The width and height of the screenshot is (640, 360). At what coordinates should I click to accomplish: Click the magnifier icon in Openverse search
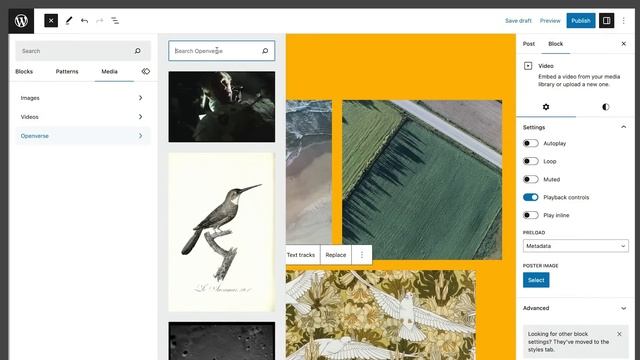pyautogui.click(x=265, y=51)
